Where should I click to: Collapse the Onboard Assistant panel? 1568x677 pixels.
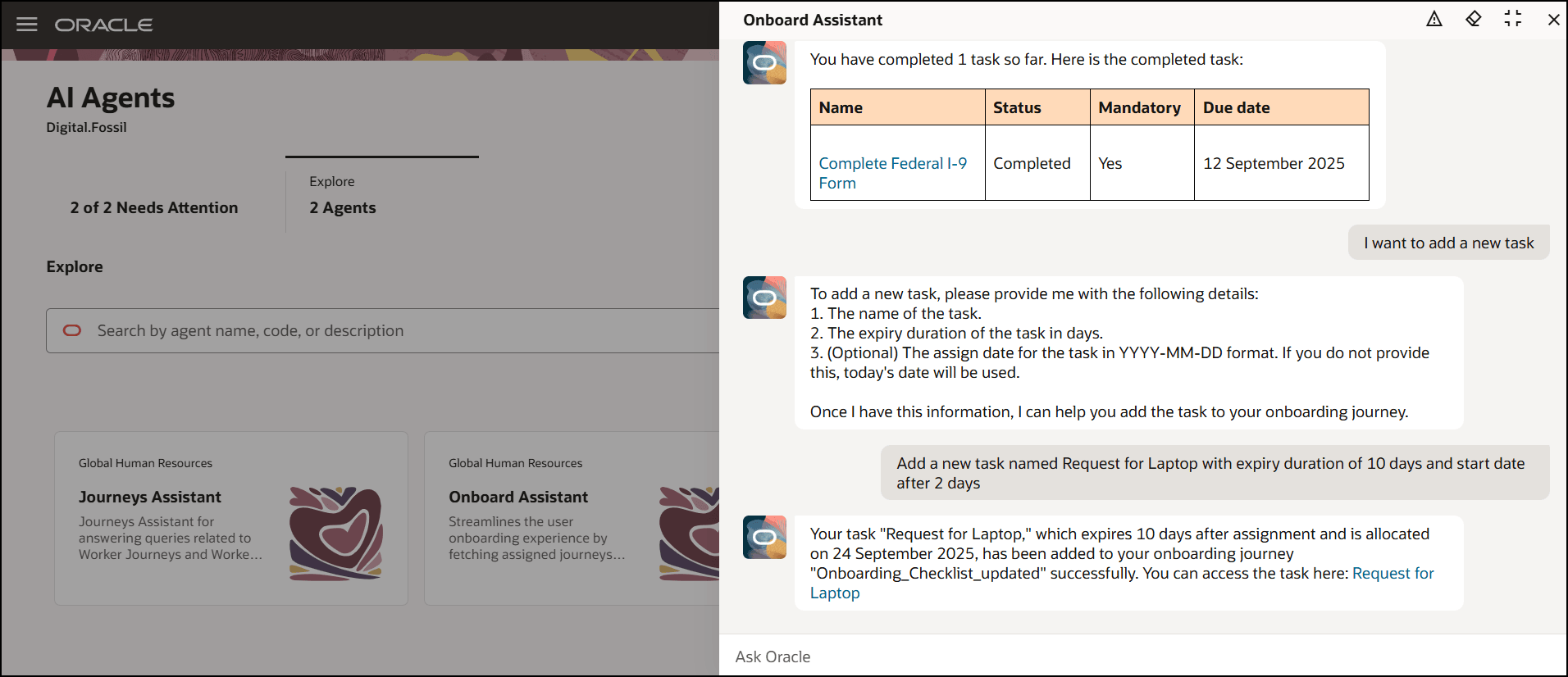pos(1513,19)
